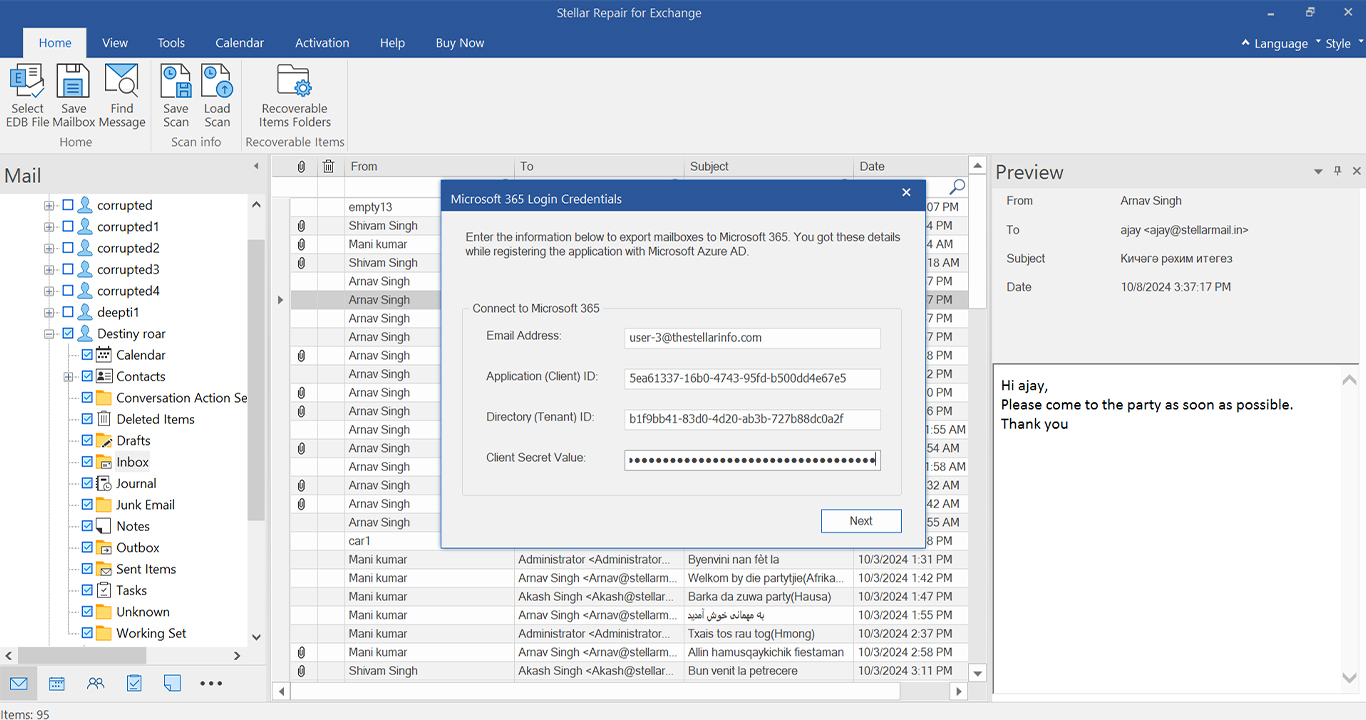Select the Deleted Items trash icon in tree
The width and height of the screenshot is (1366, 720).
[104, 419]
